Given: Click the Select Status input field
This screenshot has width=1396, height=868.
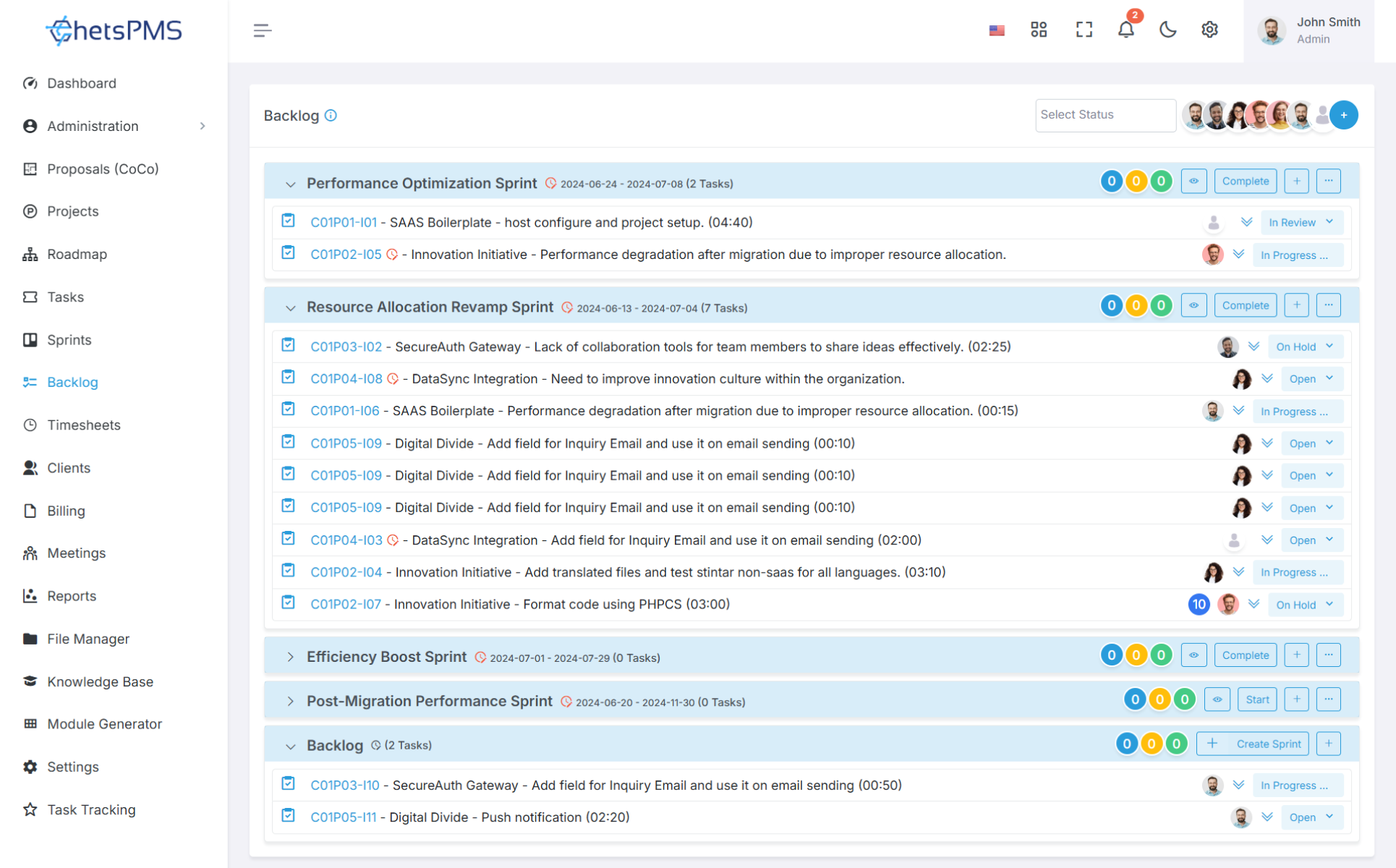Looking at the screenshot, I should tap(1105, 115).
